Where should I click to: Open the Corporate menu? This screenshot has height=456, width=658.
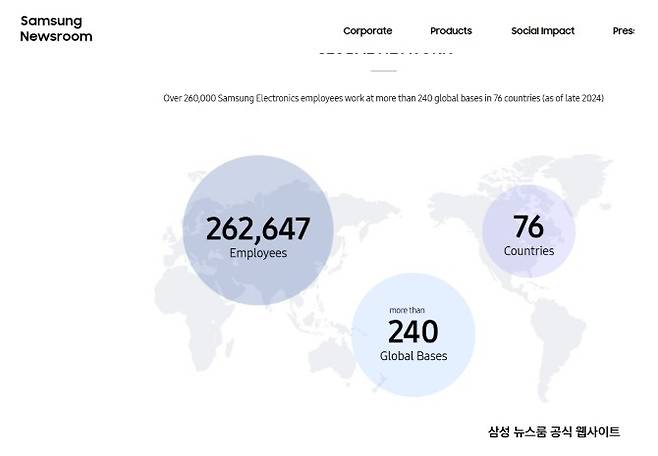click(367, 31)
